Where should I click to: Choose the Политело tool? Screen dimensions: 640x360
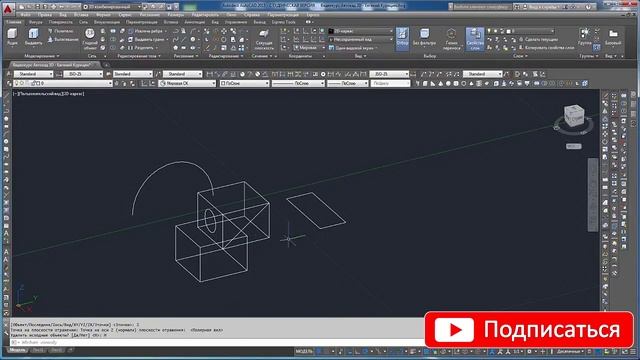click(x=61, y=31)
